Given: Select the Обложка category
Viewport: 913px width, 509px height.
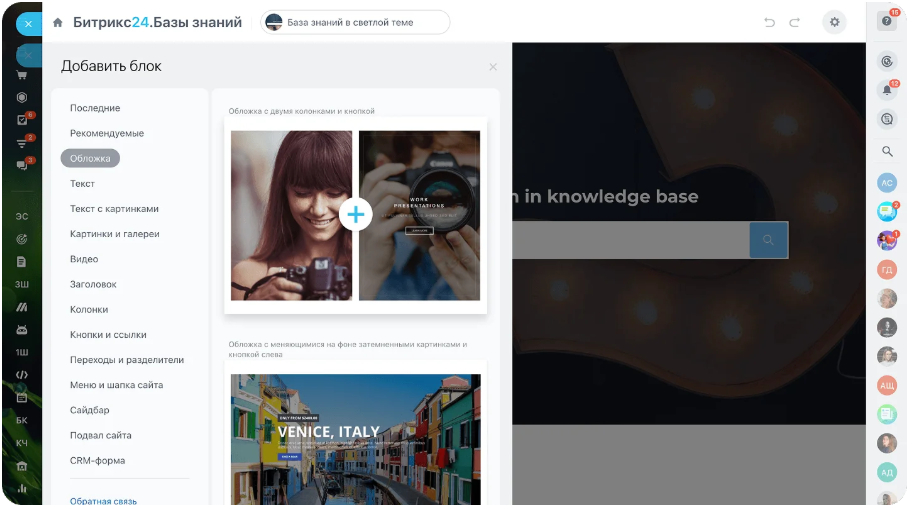Looking at the screenshot, I should (90, 158).
